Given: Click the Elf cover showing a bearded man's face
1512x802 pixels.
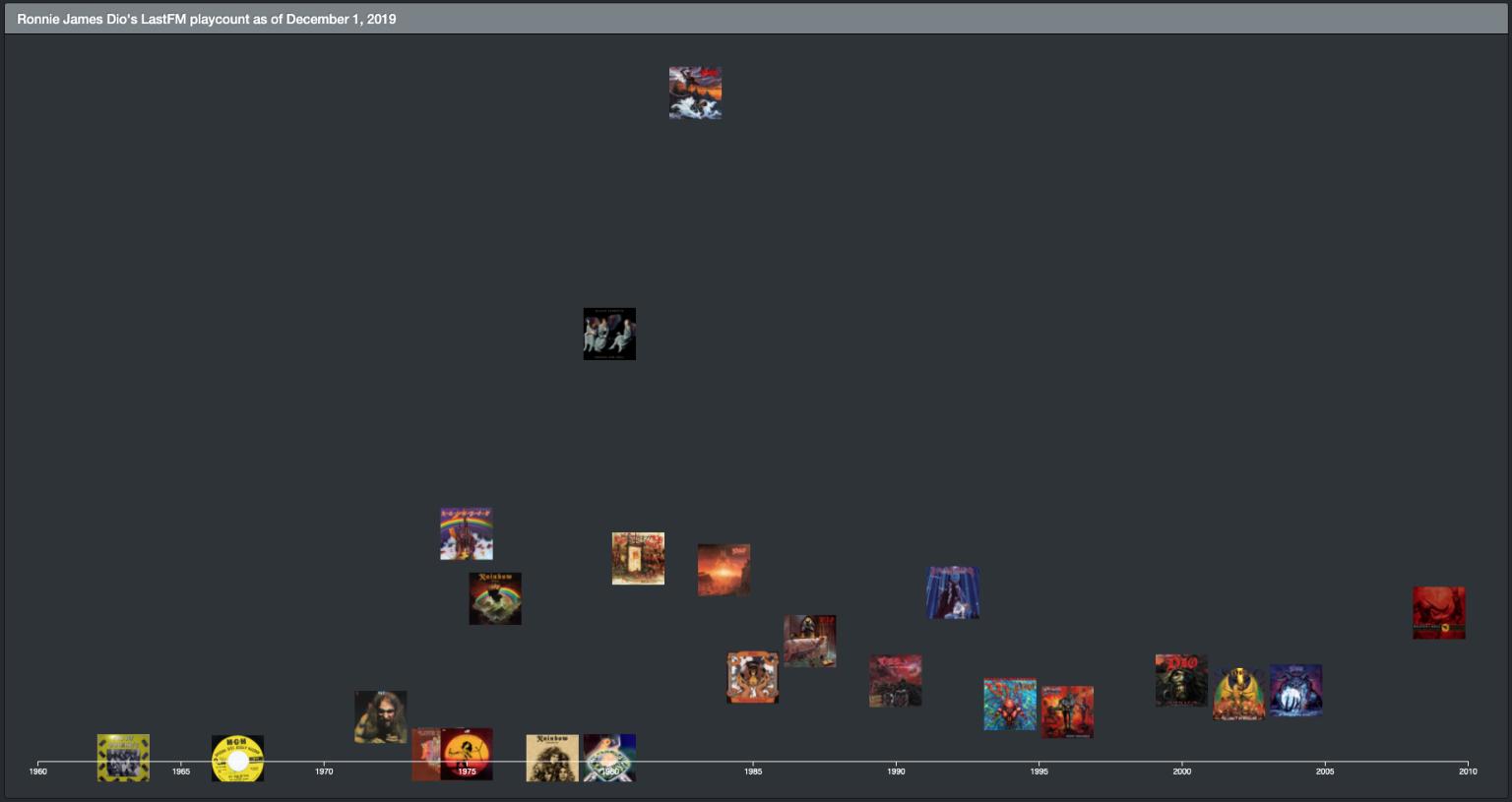Looking at the screenshot, I should point(381,716).
